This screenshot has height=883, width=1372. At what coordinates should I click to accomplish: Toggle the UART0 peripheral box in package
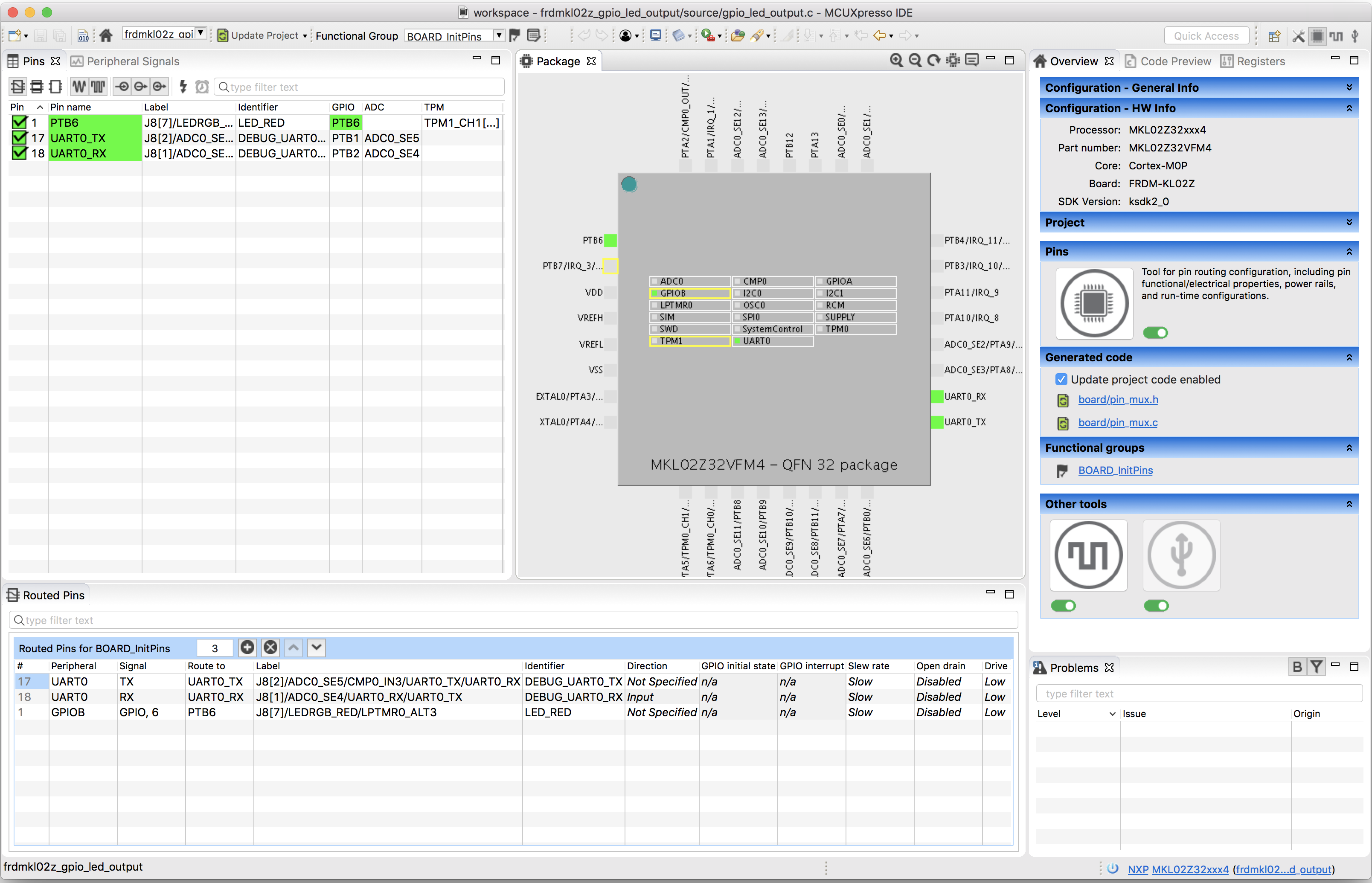pos(772,341)
